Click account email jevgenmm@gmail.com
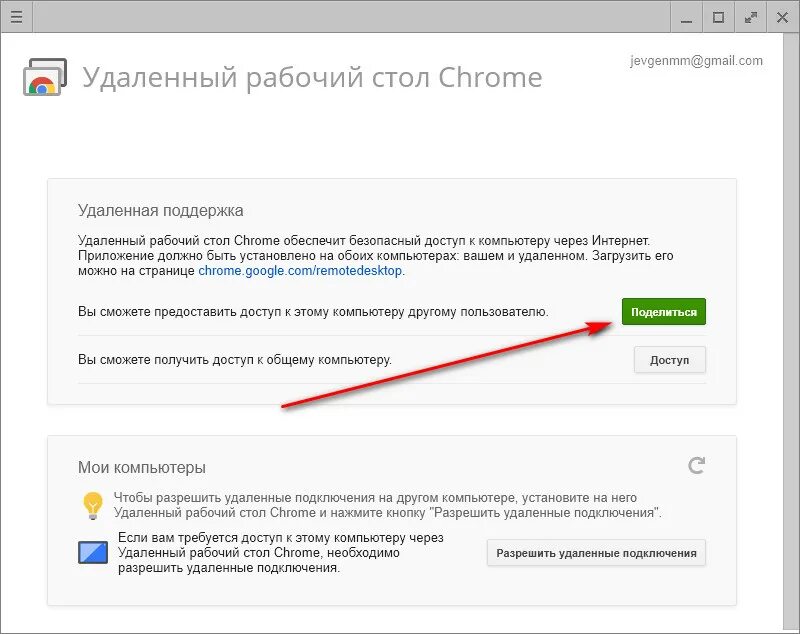The image size is (800, 634). click(x=696, y=61)
